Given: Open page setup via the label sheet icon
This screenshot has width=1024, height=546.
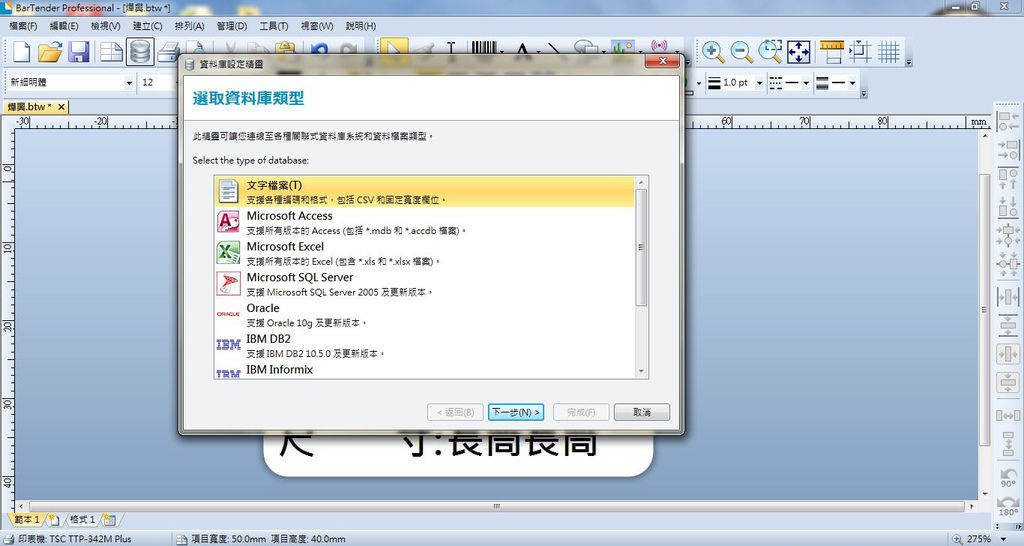Looking at the screenshot, I should (111, 52).
